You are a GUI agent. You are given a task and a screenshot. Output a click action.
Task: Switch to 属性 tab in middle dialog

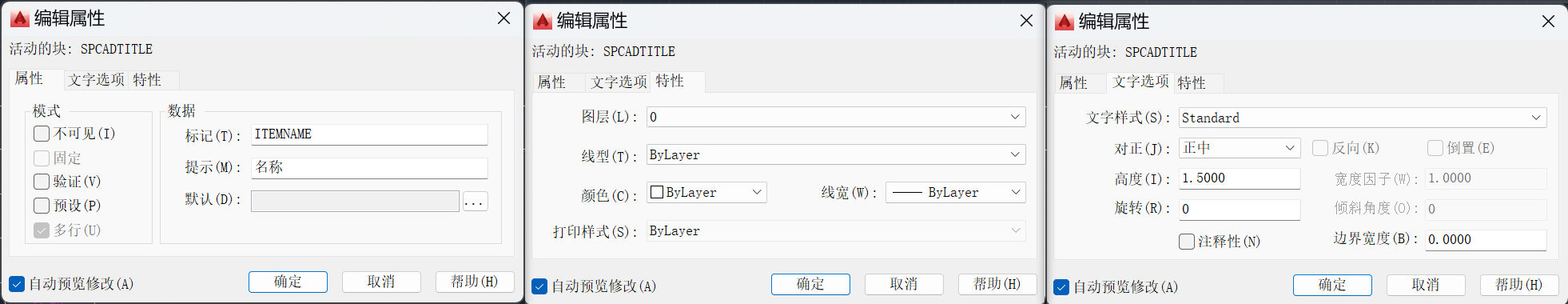551,82
